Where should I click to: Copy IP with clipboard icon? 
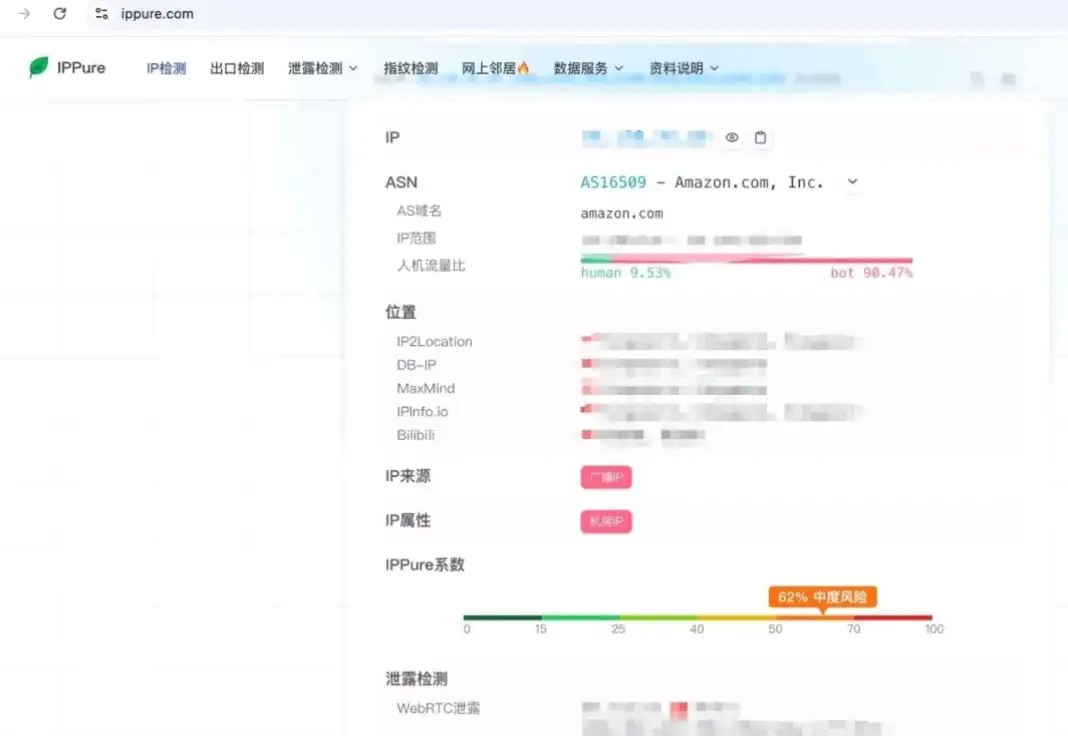pyautogui.click(x=760, y=138)
